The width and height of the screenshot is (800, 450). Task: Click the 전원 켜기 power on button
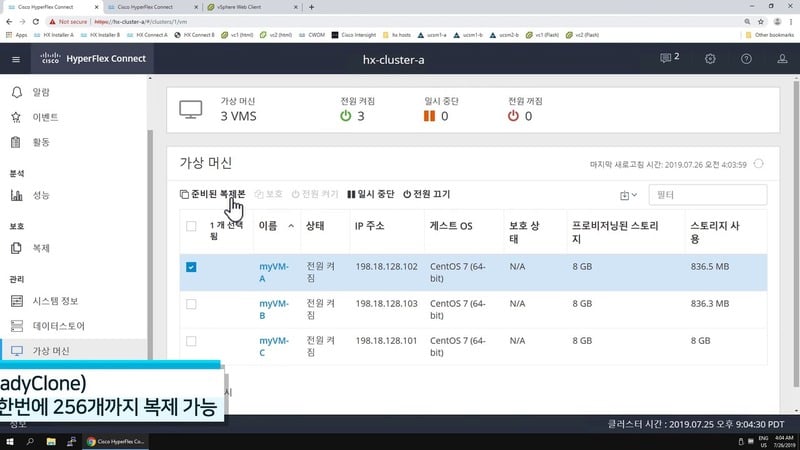click(x=315, y=194)
